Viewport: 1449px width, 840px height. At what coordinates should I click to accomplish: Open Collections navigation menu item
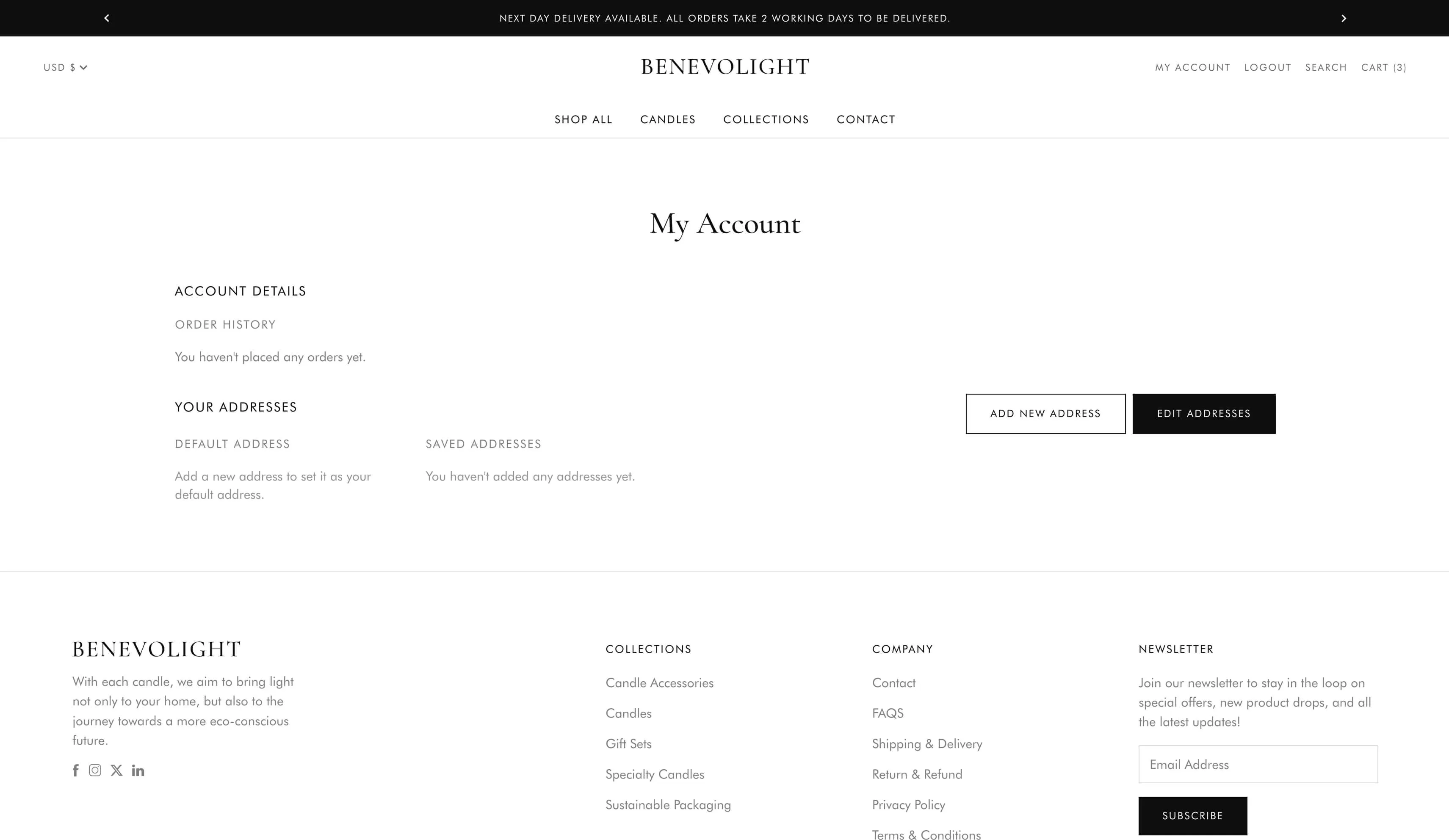[x=766, y=119]
